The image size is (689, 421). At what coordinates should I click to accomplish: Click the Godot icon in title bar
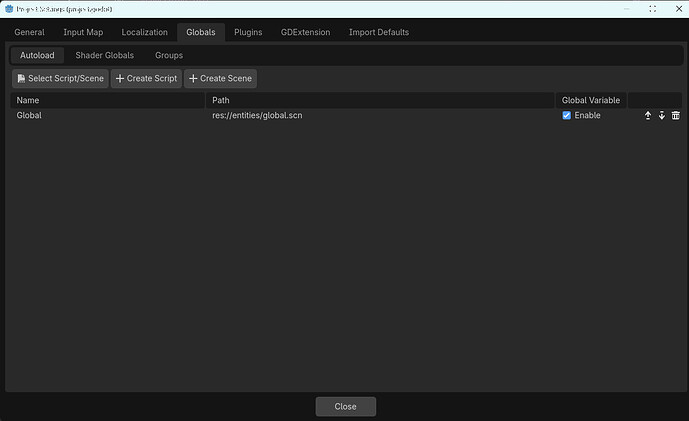pos(9,9)
